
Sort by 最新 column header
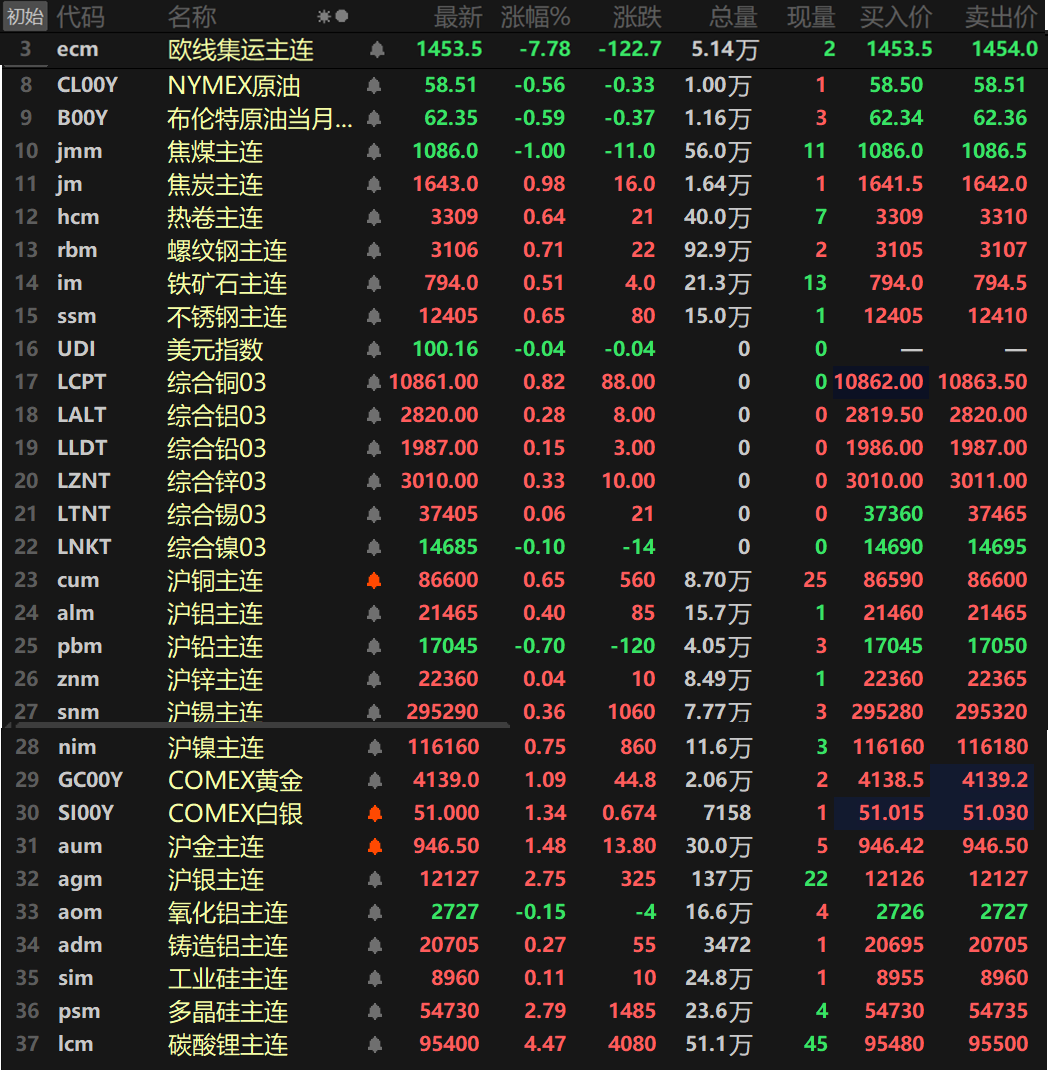click(457, 16)
